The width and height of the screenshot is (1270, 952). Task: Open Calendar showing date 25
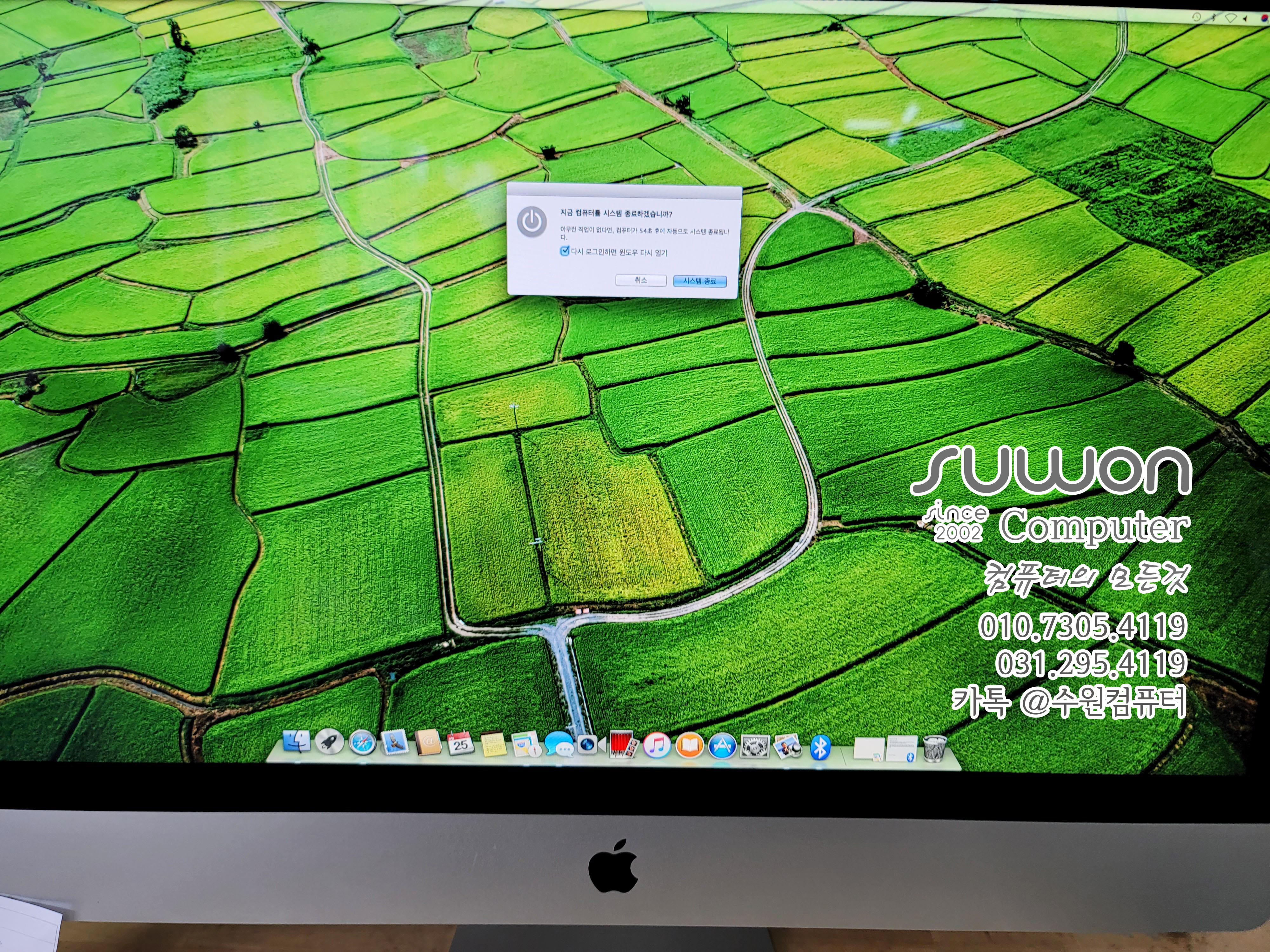(x=460, y=744)
